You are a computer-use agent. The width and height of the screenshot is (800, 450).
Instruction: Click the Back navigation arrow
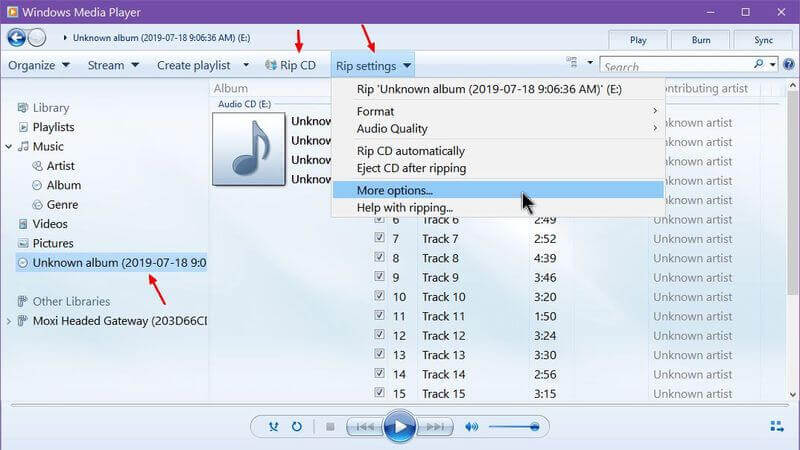tap(16, 38)
